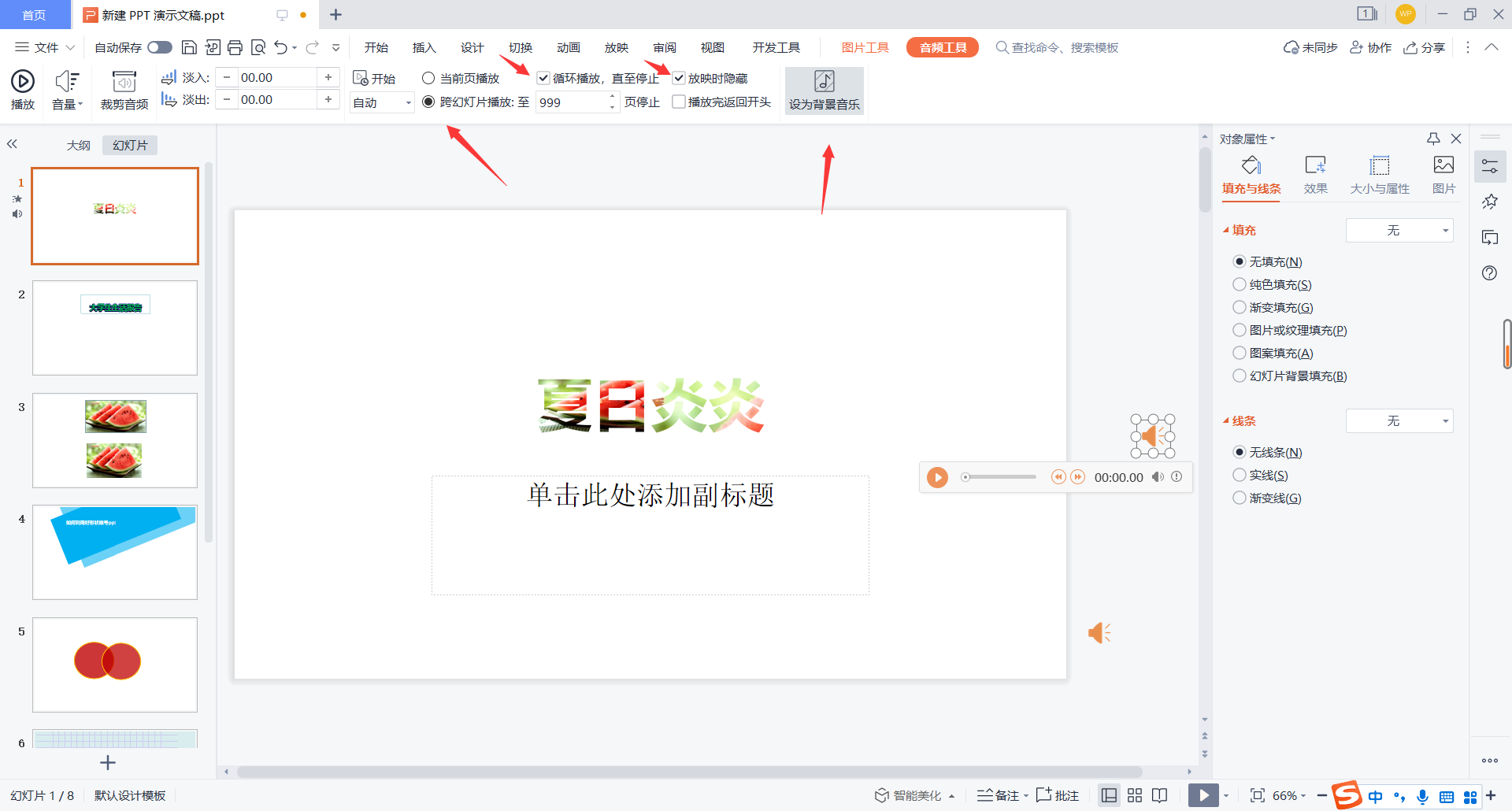1512x811 pixels.
Task: Click forward button in floating audio player
Action: [1078, 477]
